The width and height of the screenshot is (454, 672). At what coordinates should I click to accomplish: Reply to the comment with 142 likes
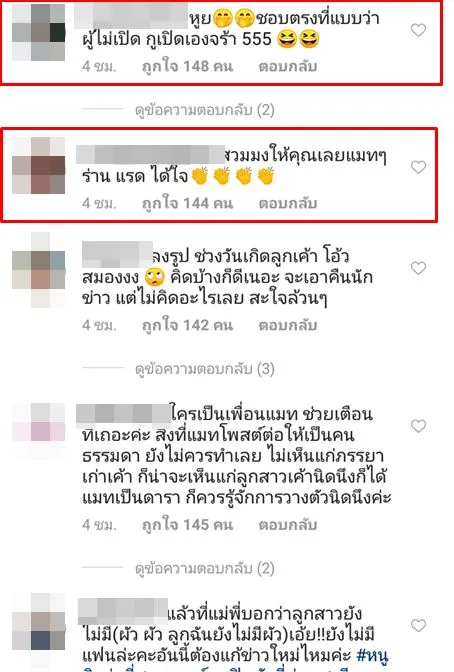(x=288, y=325)
